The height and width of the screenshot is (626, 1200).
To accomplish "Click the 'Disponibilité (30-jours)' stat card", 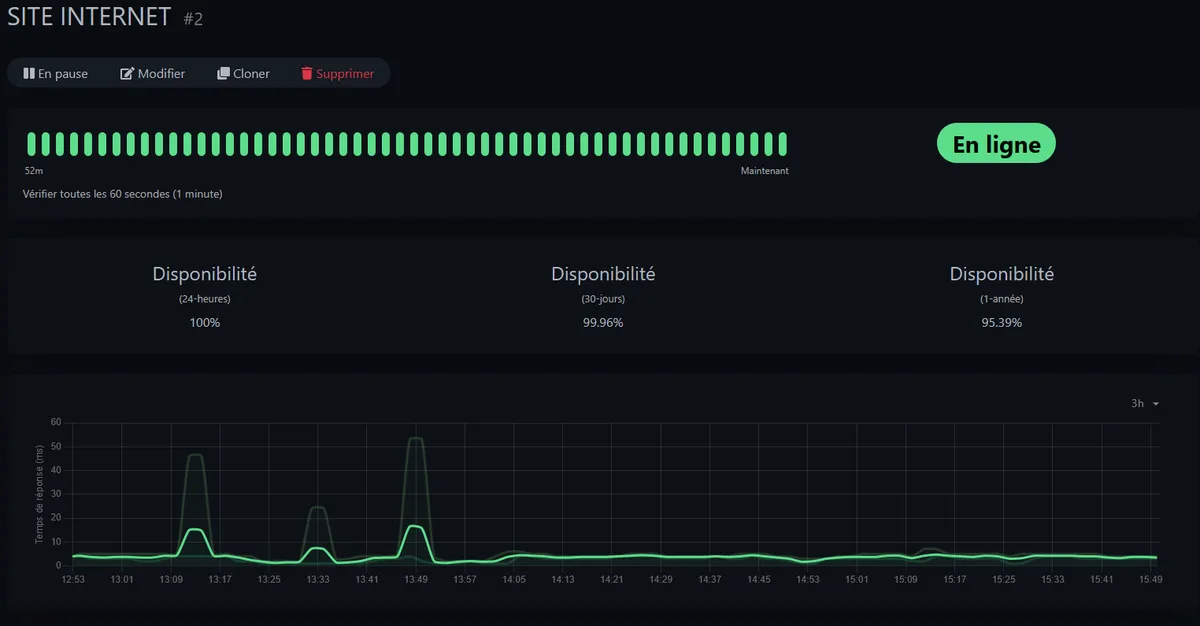I will point(602,295).
